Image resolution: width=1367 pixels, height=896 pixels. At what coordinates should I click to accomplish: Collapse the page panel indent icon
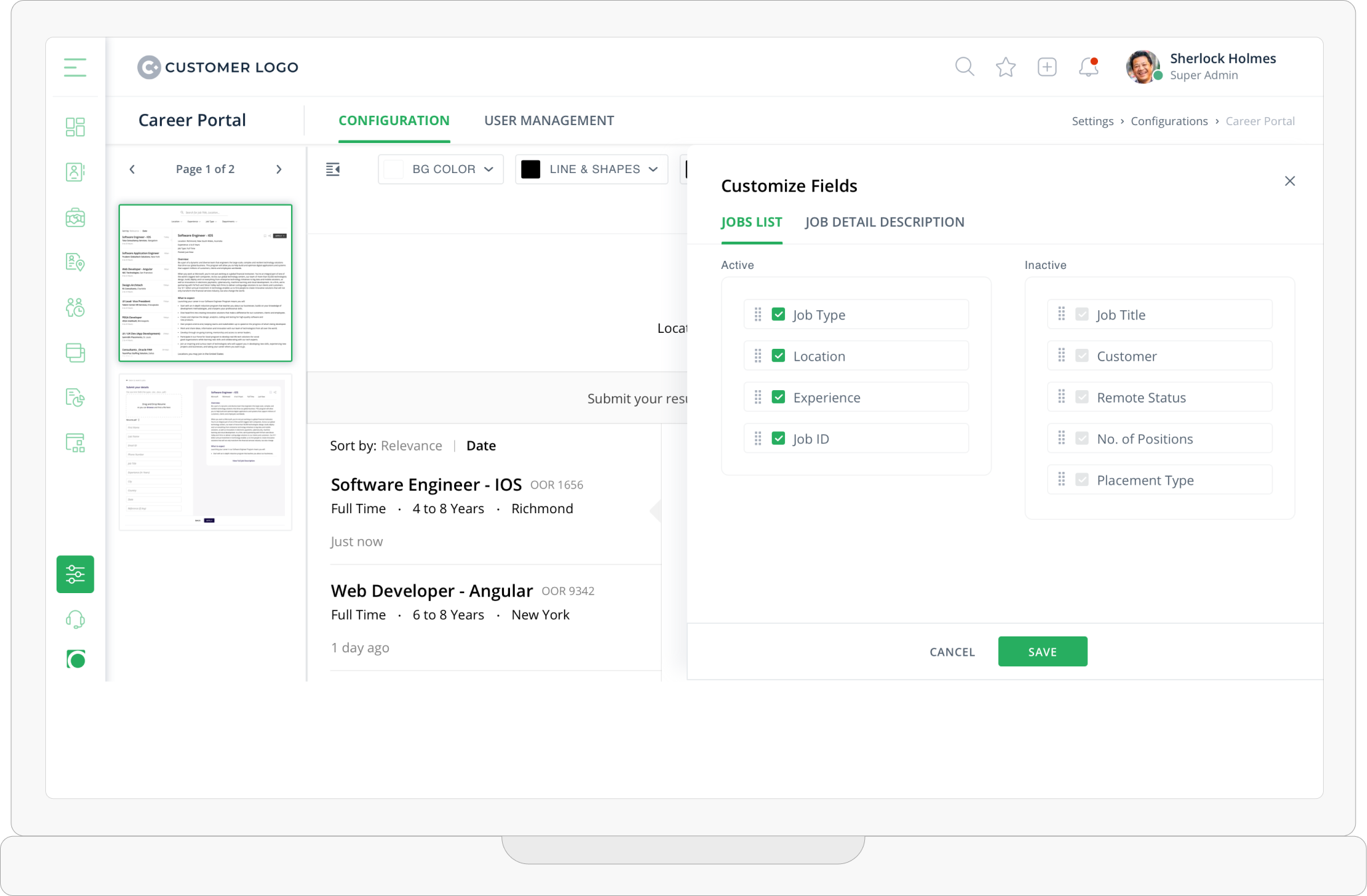[333, 169]
